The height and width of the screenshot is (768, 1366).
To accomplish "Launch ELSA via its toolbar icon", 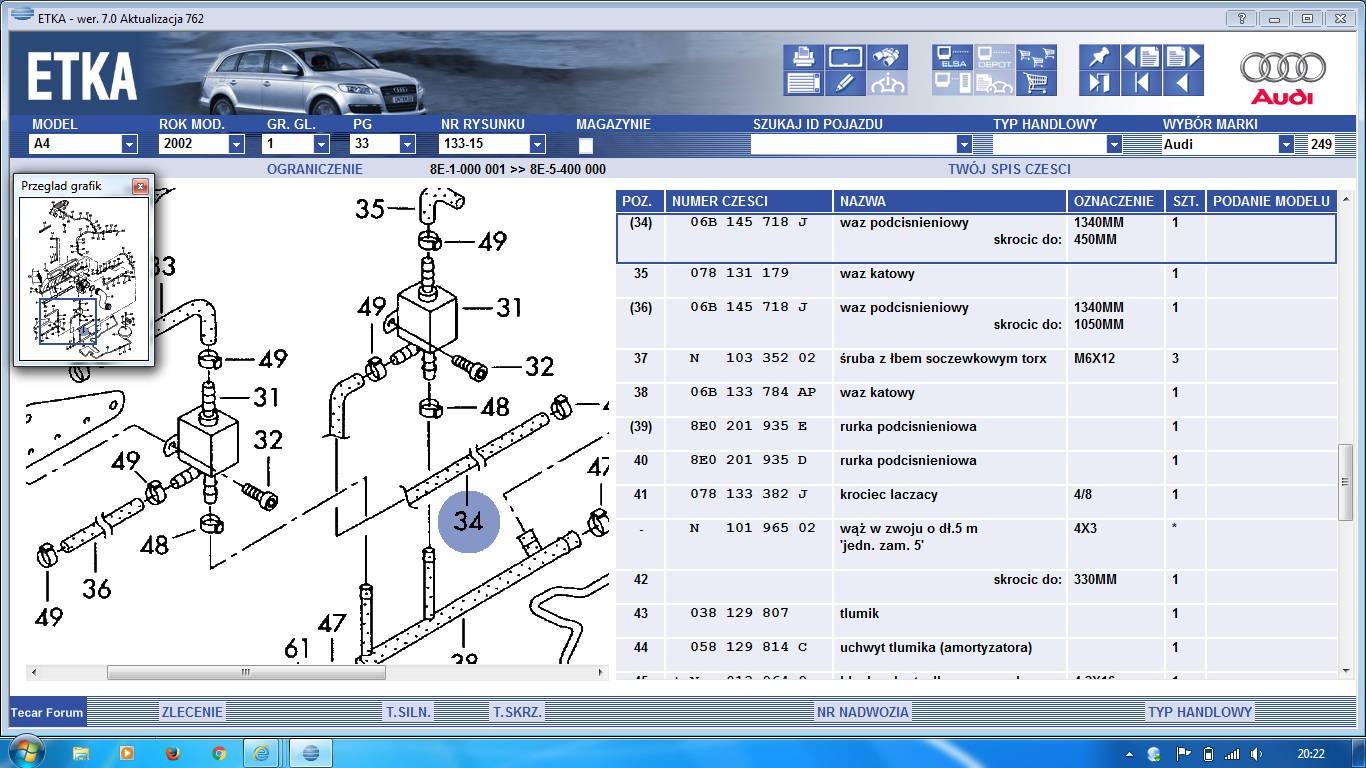I will [952, 56].
